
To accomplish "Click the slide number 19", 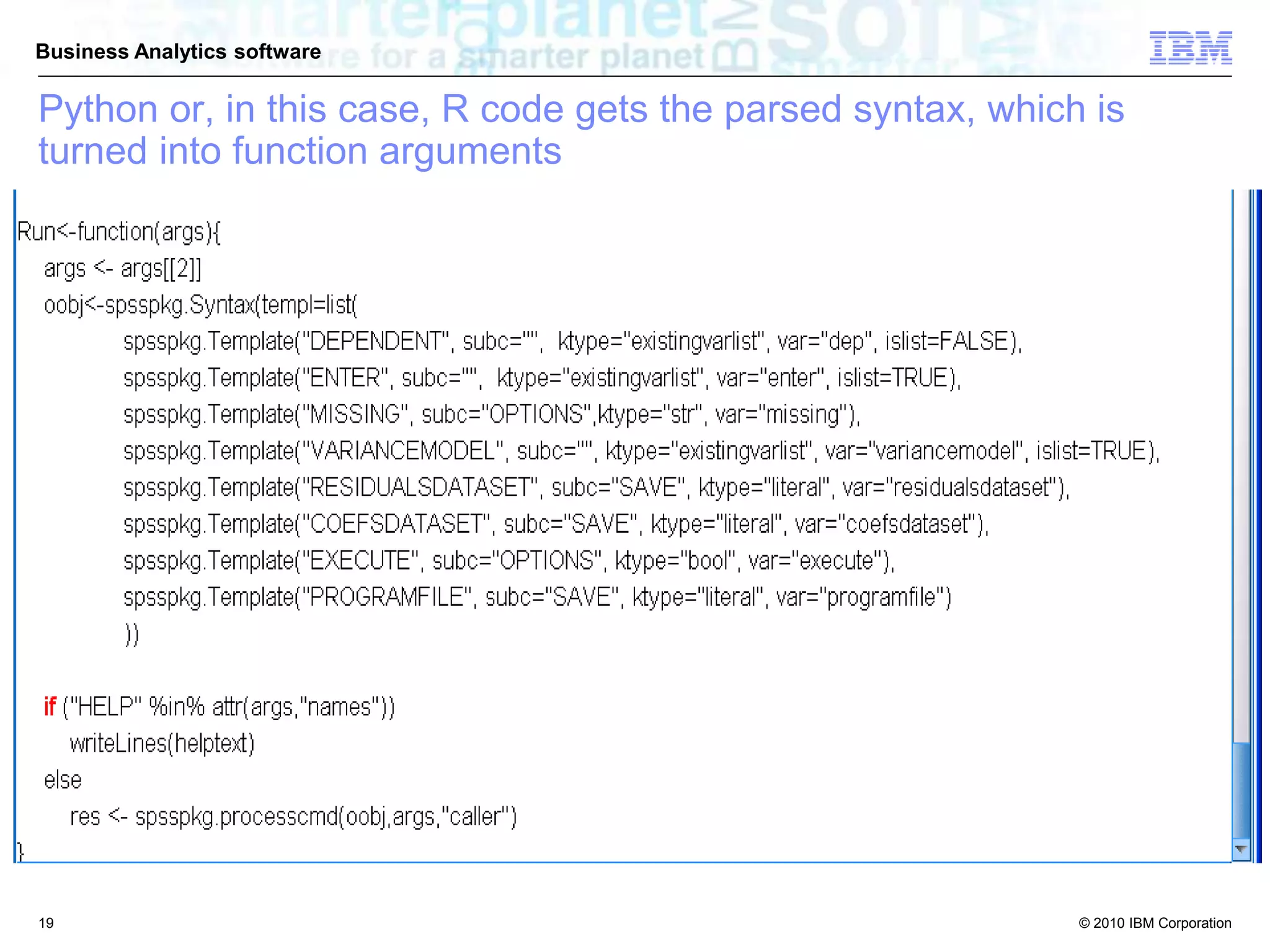I will pos(47,923).
